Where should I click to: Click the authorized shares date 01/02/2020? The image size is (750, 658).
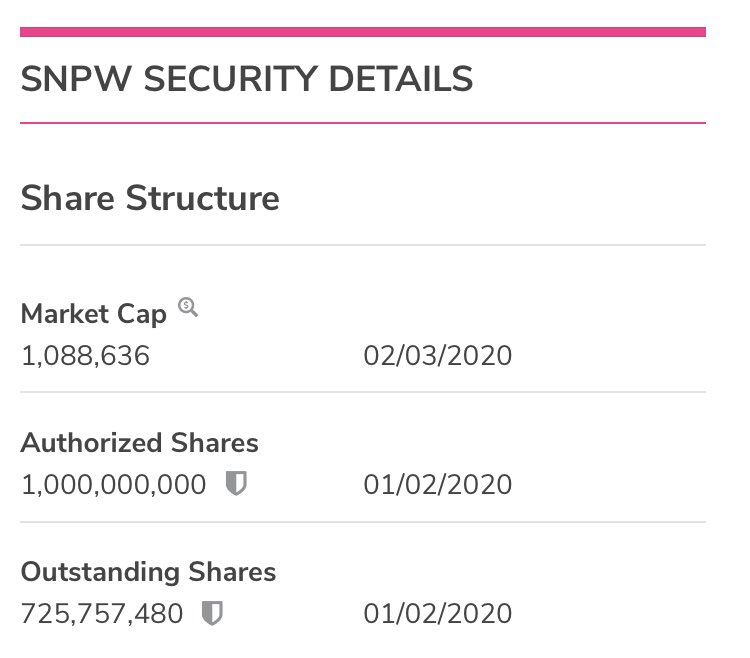[438, 484]
